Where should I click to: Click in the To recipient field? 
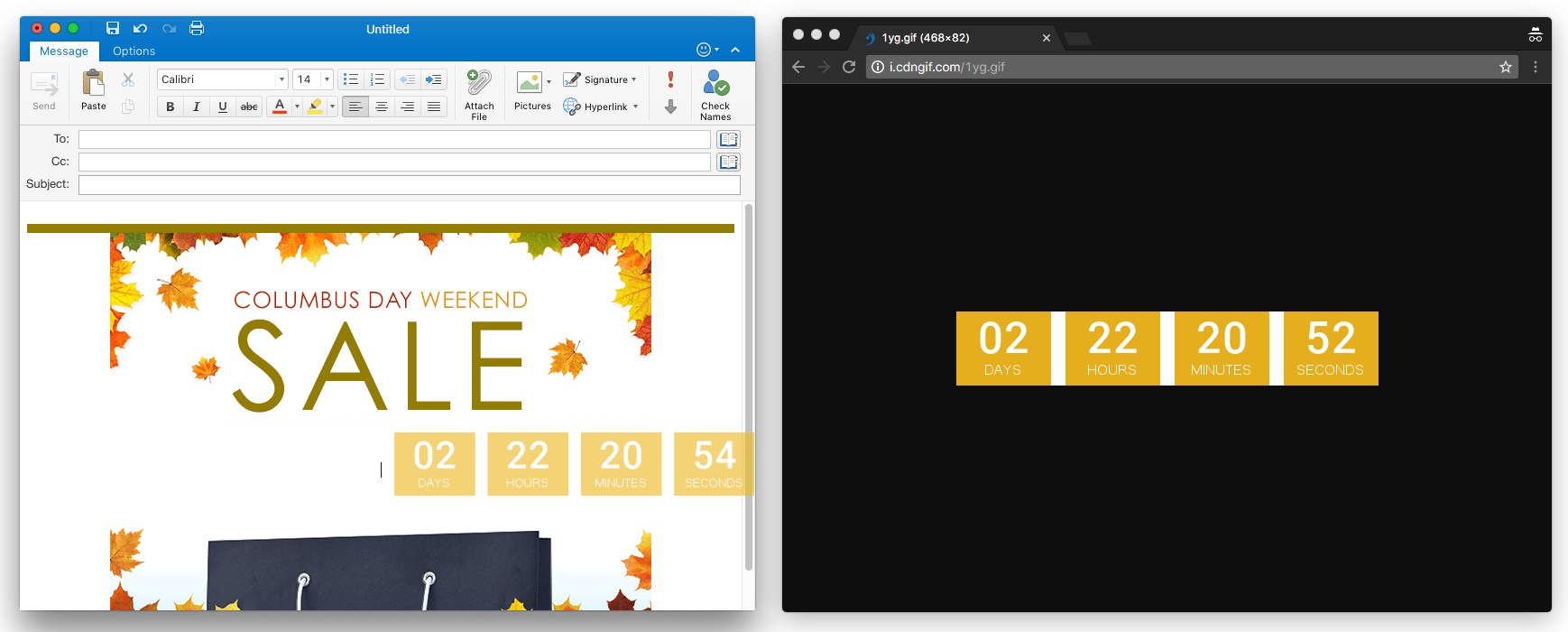[x=394, y=139]
